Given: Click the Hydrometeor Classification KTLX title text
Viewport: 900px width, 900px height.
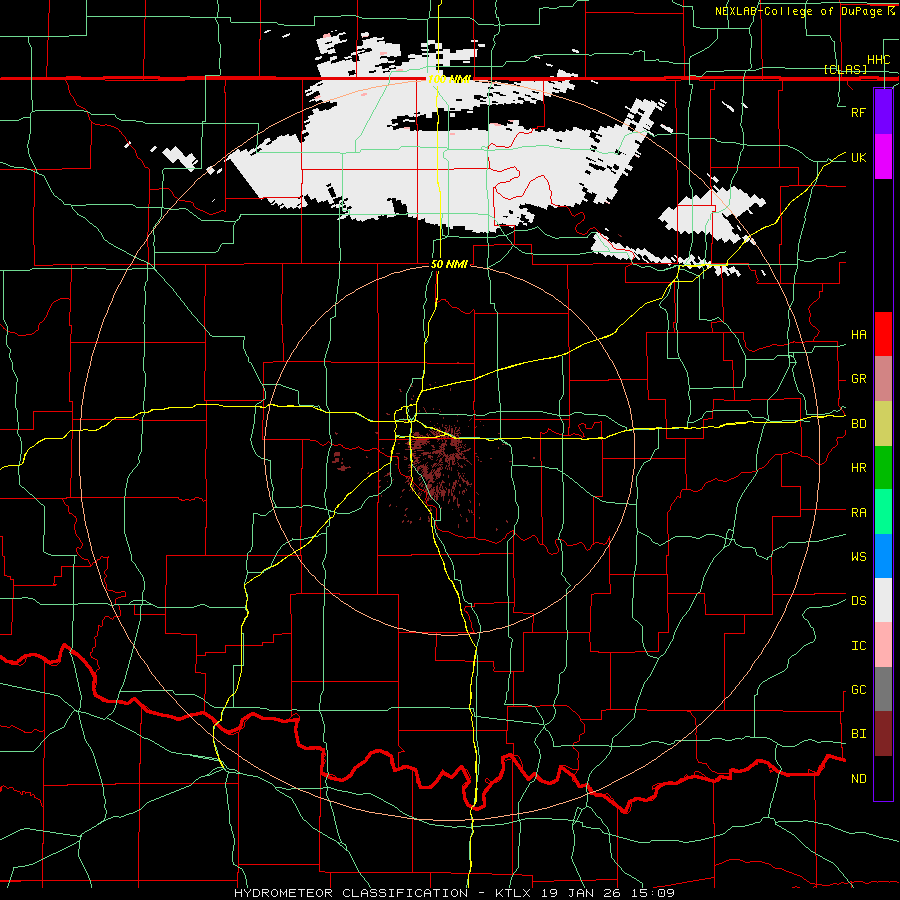Looking at the screenshot, I should click(x=454, y=893).
